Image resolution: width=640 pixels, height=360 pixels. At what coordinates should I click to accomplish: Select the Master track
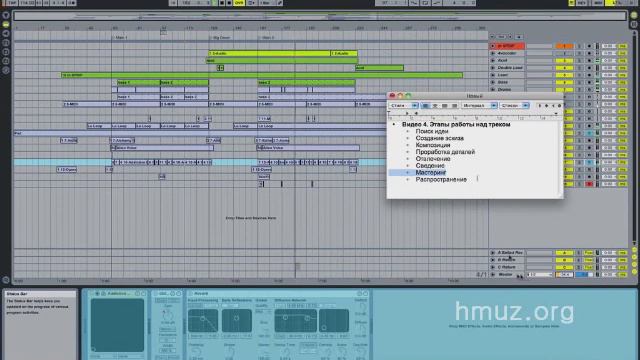(x=505, y=274)
